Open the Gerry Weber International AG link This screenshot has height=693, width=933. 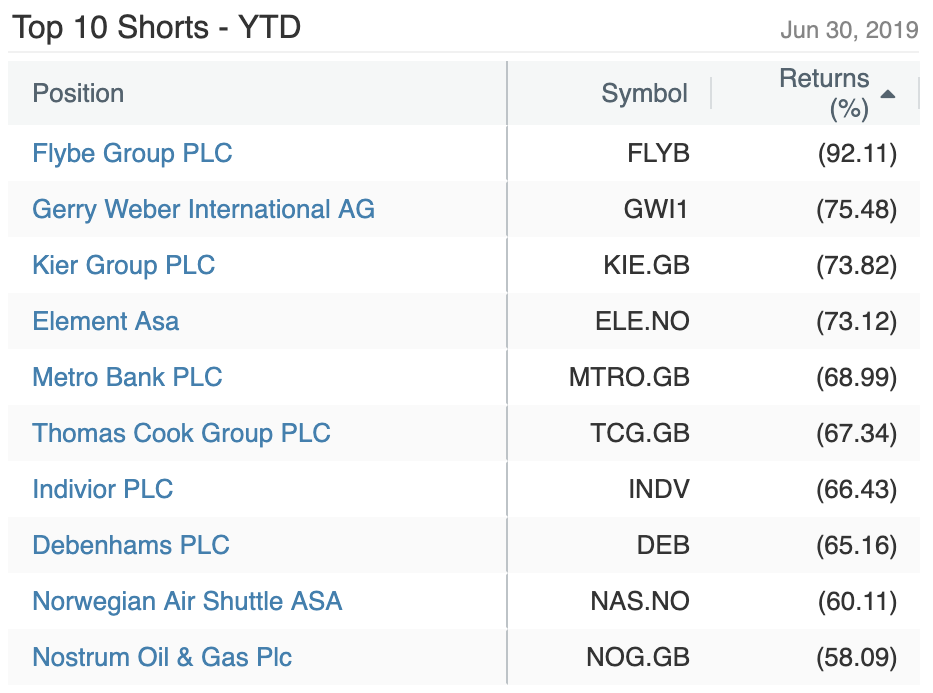[x=203, y=209]
